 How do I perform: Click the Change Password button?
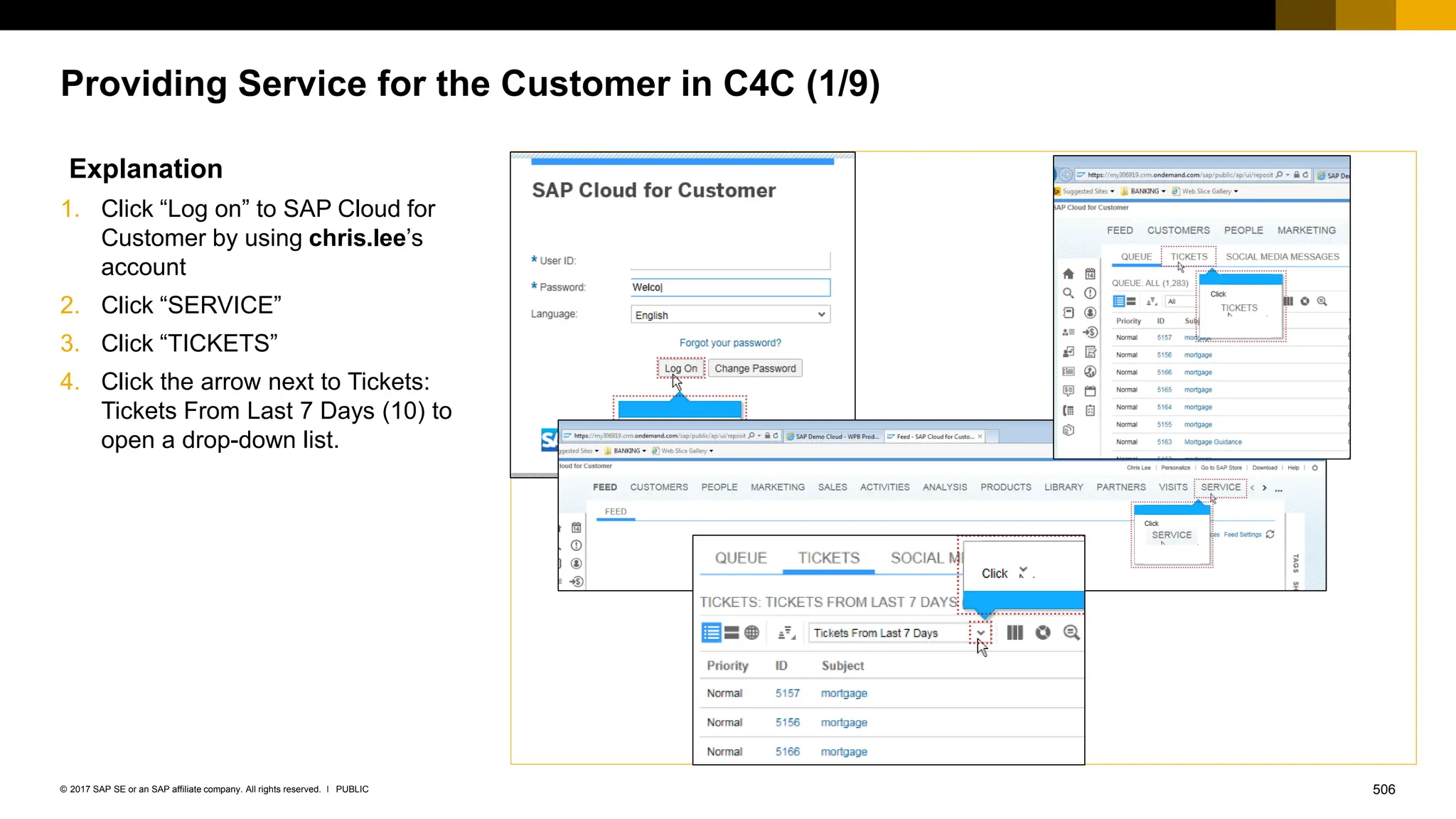(755, 368)
